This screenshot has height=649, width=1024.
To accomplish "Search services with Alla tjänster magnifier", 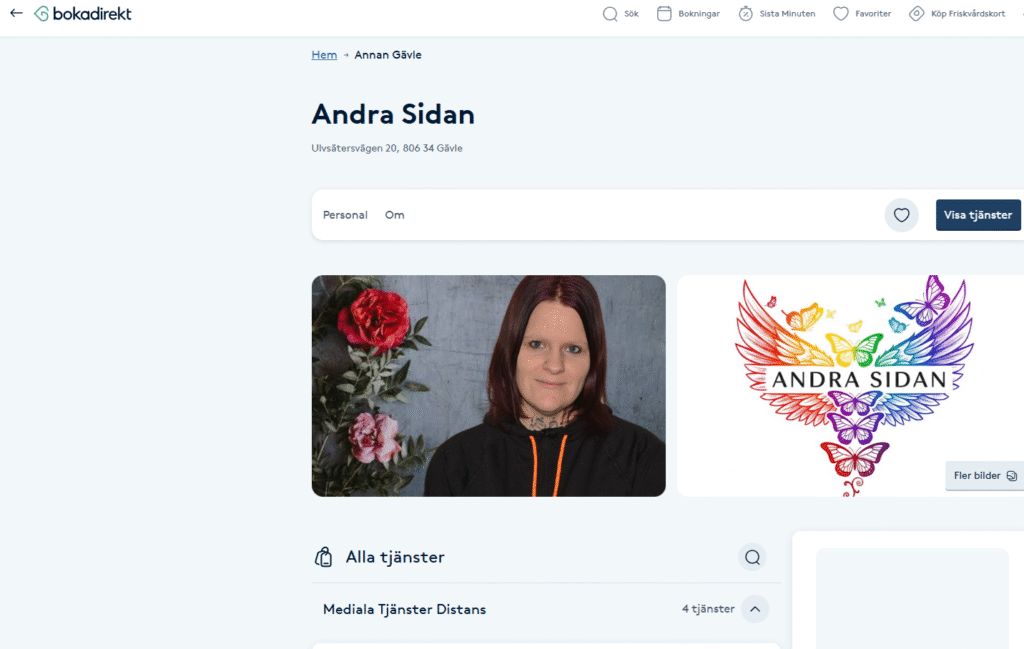I will tap(752, 557).
